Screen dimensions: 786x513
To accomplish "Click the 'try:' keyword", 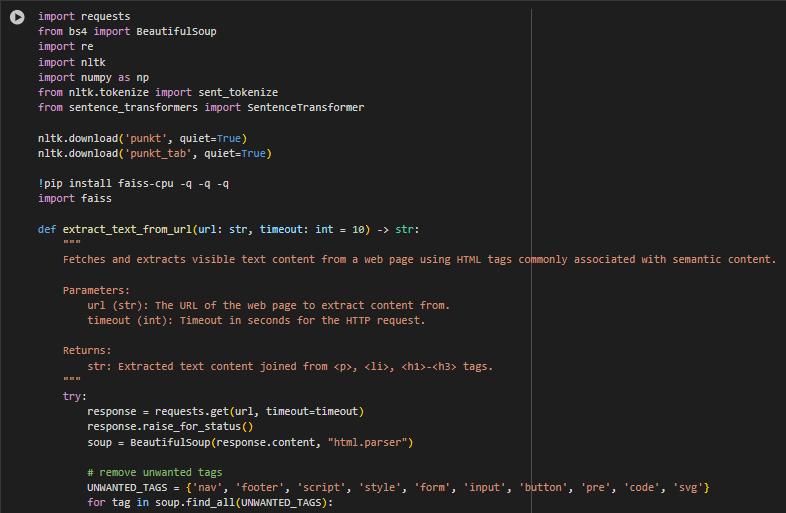I will point(75,397).
